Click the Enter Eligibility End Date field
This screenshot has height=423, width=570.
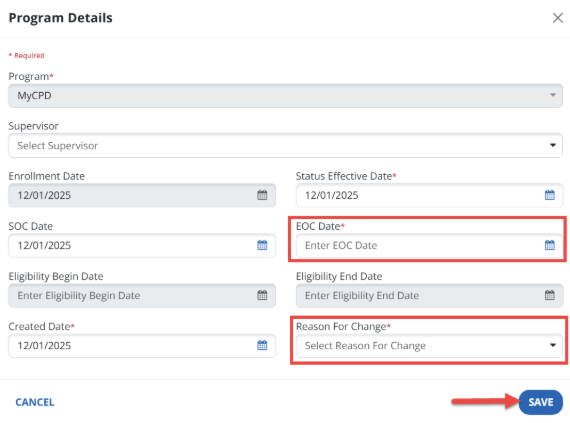click(x=429, y=295)
